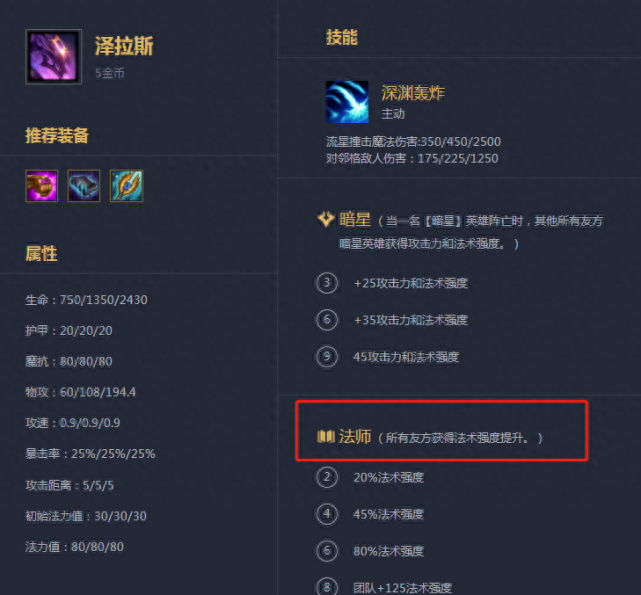Open the 技能 section heading
The width and height of the screenshot is (641, 595).
[x=342, y=37]
